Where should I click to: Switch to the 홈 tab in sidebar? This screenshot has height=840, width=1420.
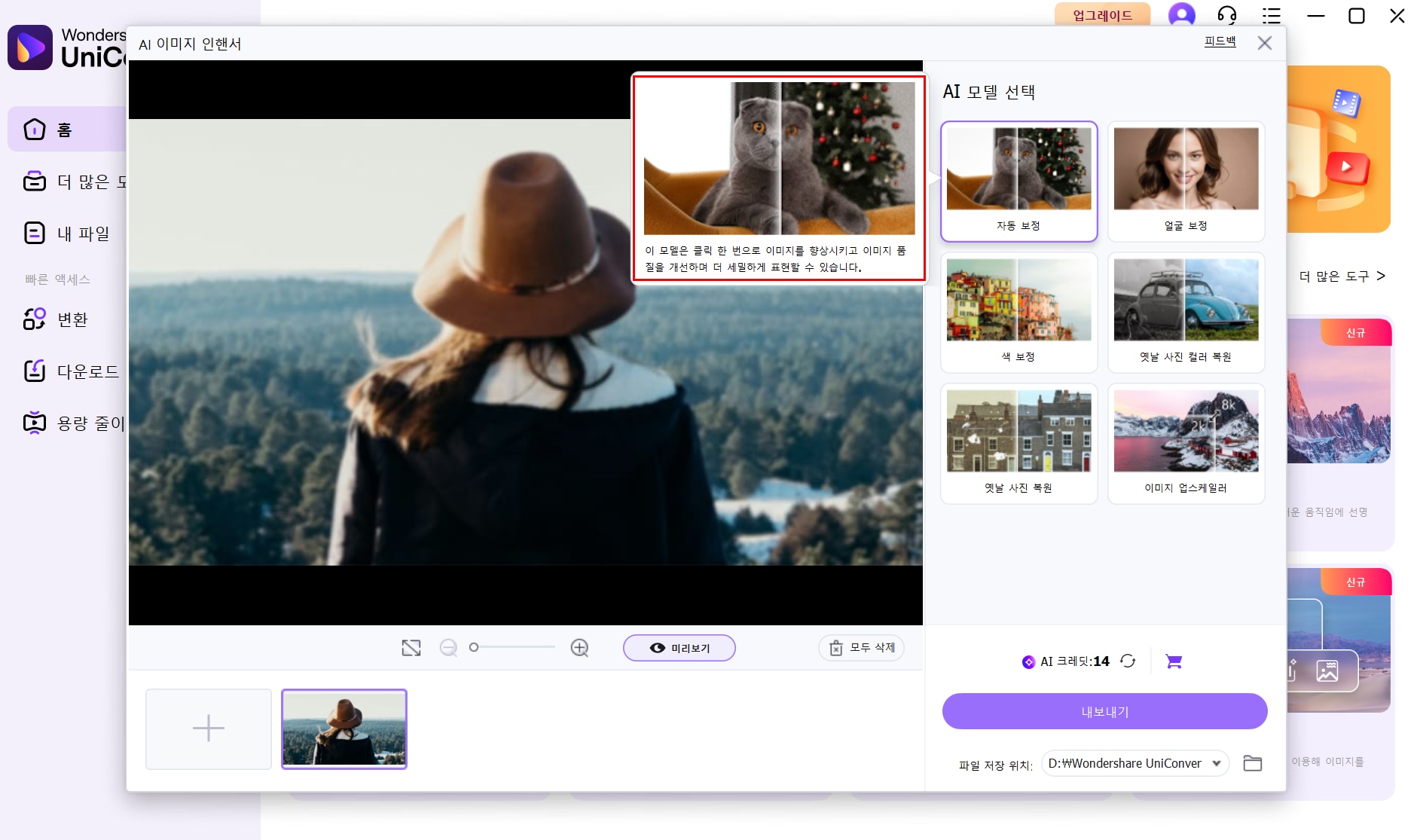[63, 129]
